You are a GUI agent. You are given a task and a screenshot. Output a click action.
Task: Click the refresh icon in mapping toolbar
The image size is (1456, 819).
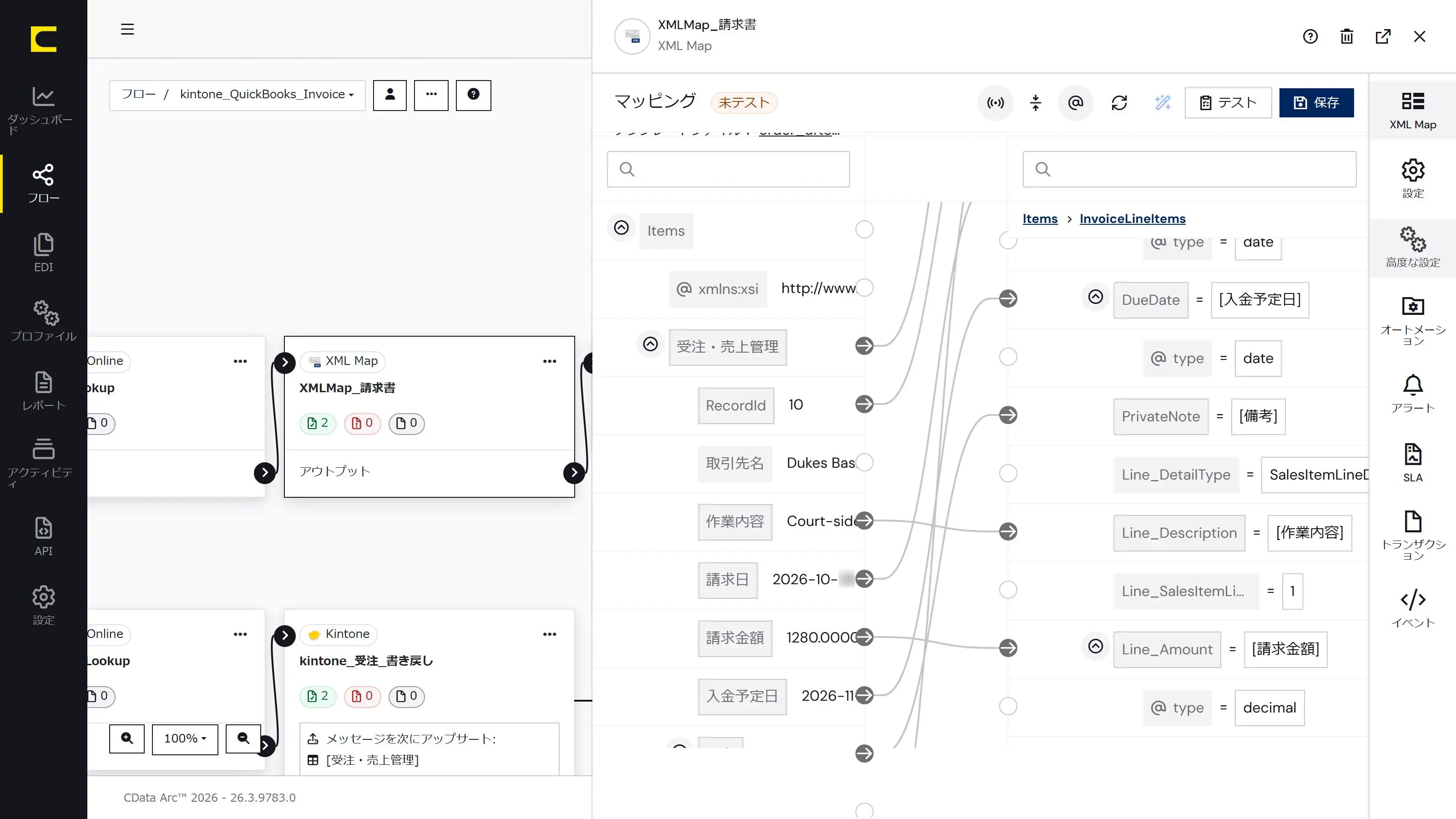pos(1119,103)
